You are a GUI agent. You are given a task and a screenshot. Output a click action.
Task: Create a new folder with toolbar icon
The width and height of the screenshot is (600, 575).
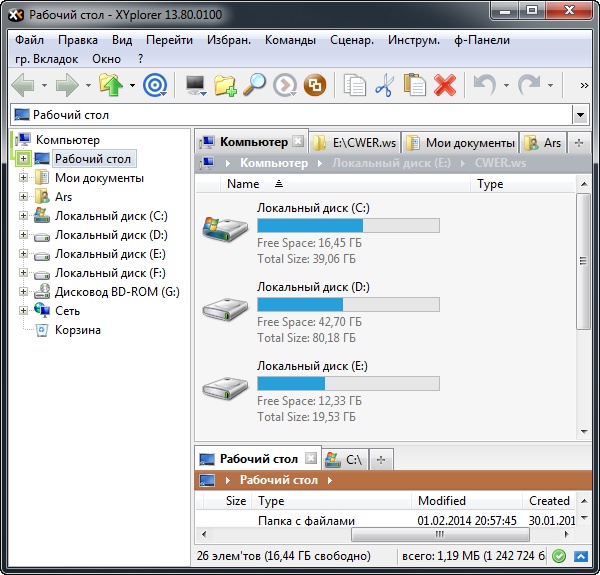[226, 86]
